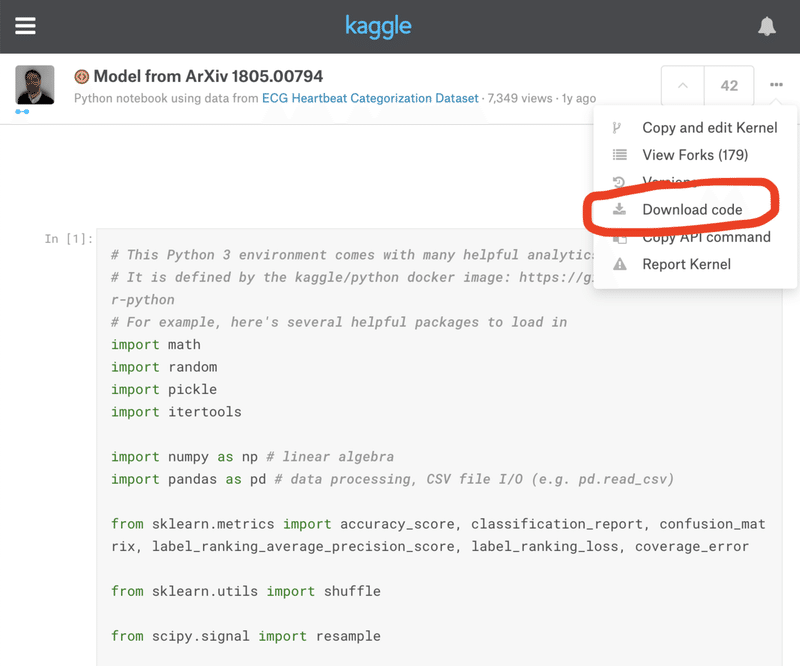Viewport: 800px width, 666px height.
Task: Click the bronze medal icon beside title
Action: (82, 76)
